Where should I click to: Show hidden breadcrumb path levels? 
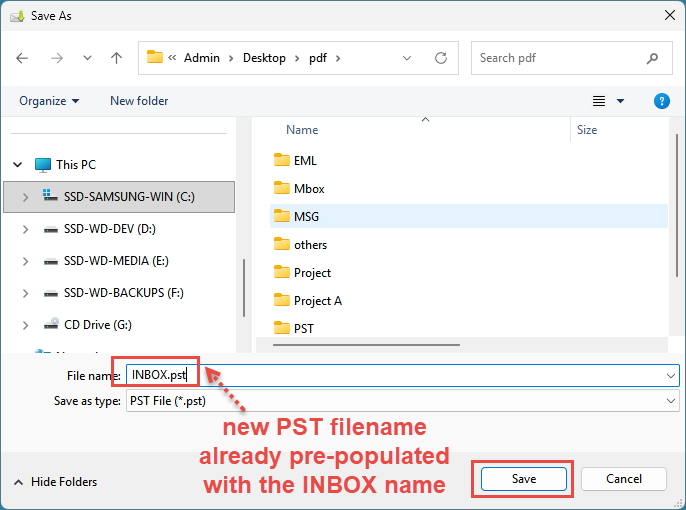click(x=172, y=58)
